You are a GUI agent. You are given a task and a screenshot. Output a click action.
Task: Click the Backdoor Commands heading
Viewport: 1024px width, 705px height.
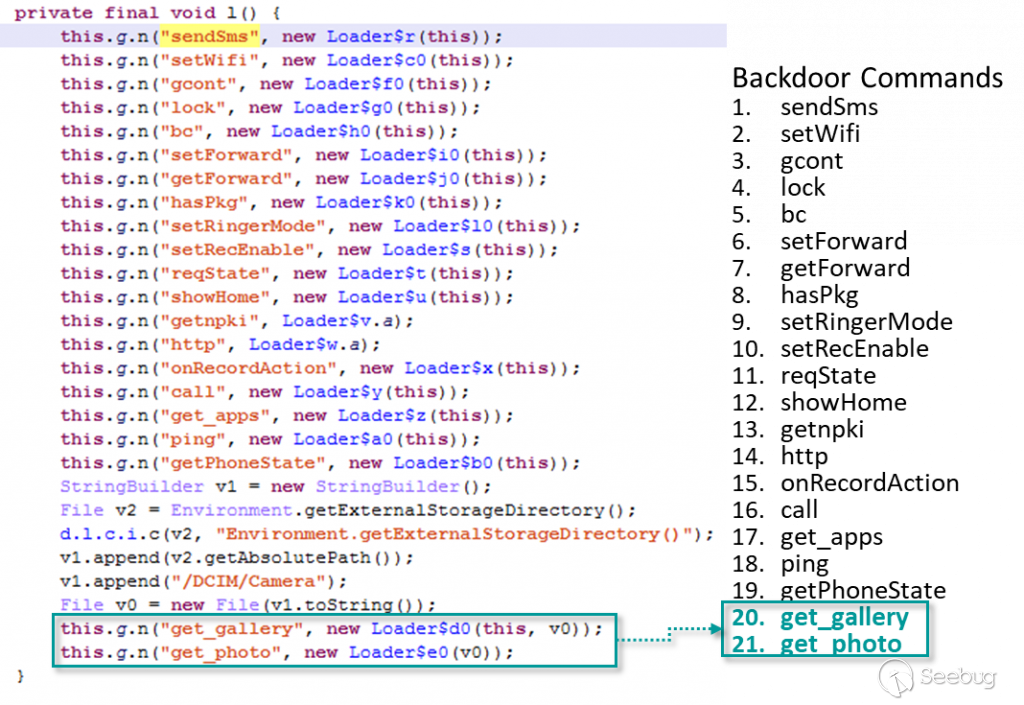[867, 78]
